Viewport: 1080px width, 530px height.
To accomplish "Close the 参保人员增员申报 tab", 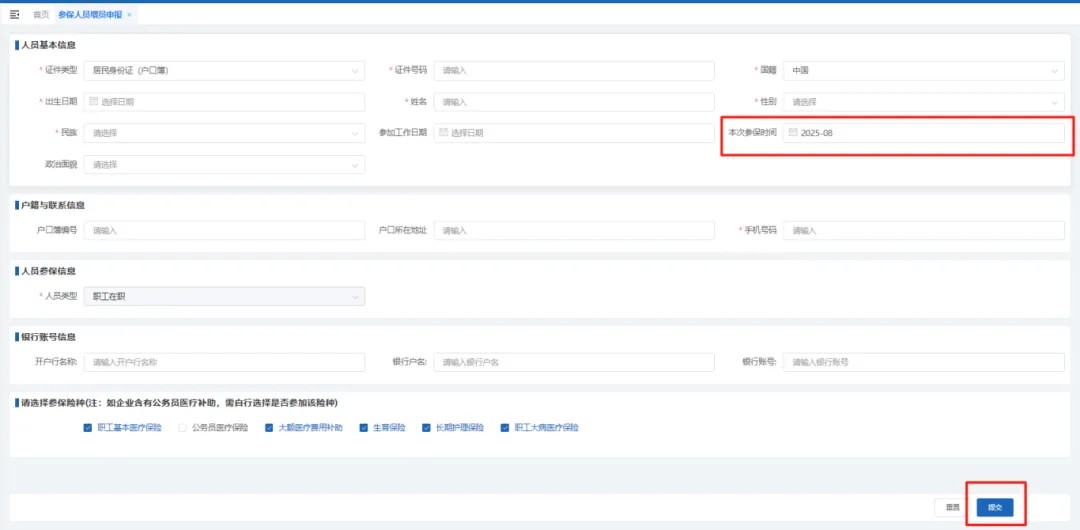I will [129, 15].
